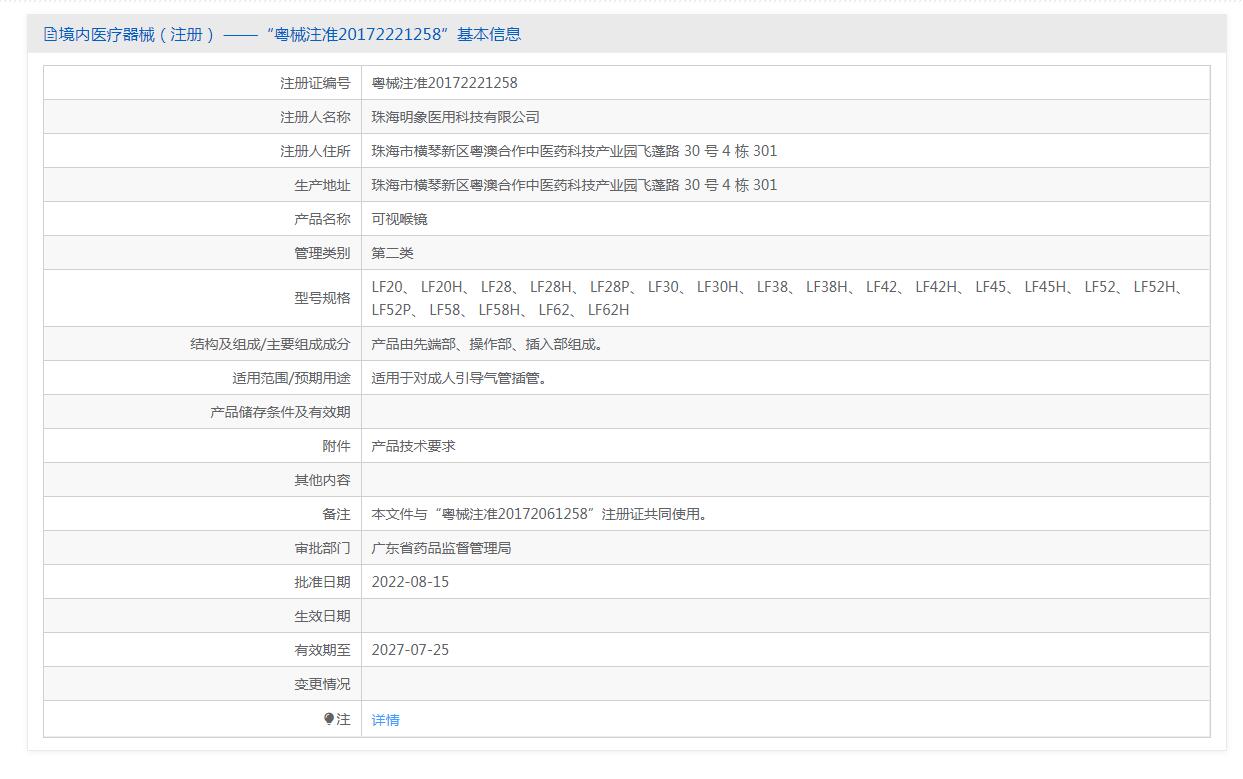Click registration number value 粤械注准20172221258 in the table
The image size is (1243, 779).
tap(444, 83)
